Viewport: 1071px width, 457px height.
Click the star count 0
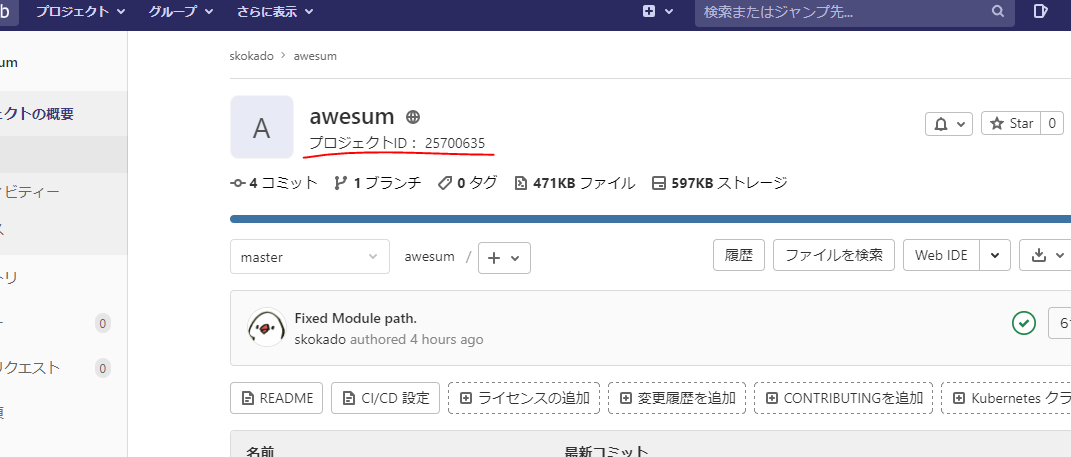[1052, 124]
